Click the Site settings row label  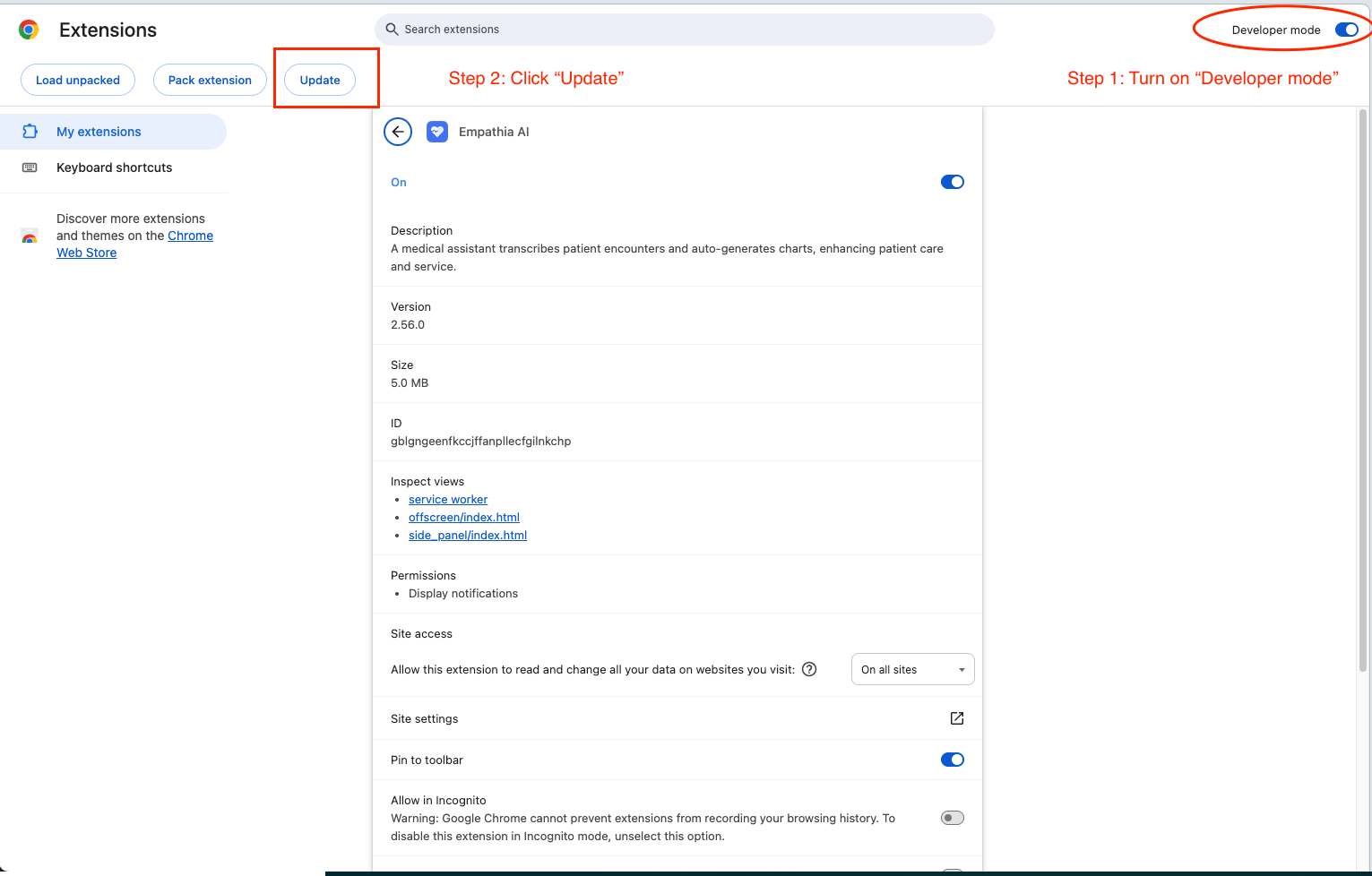tap(425, 719)
